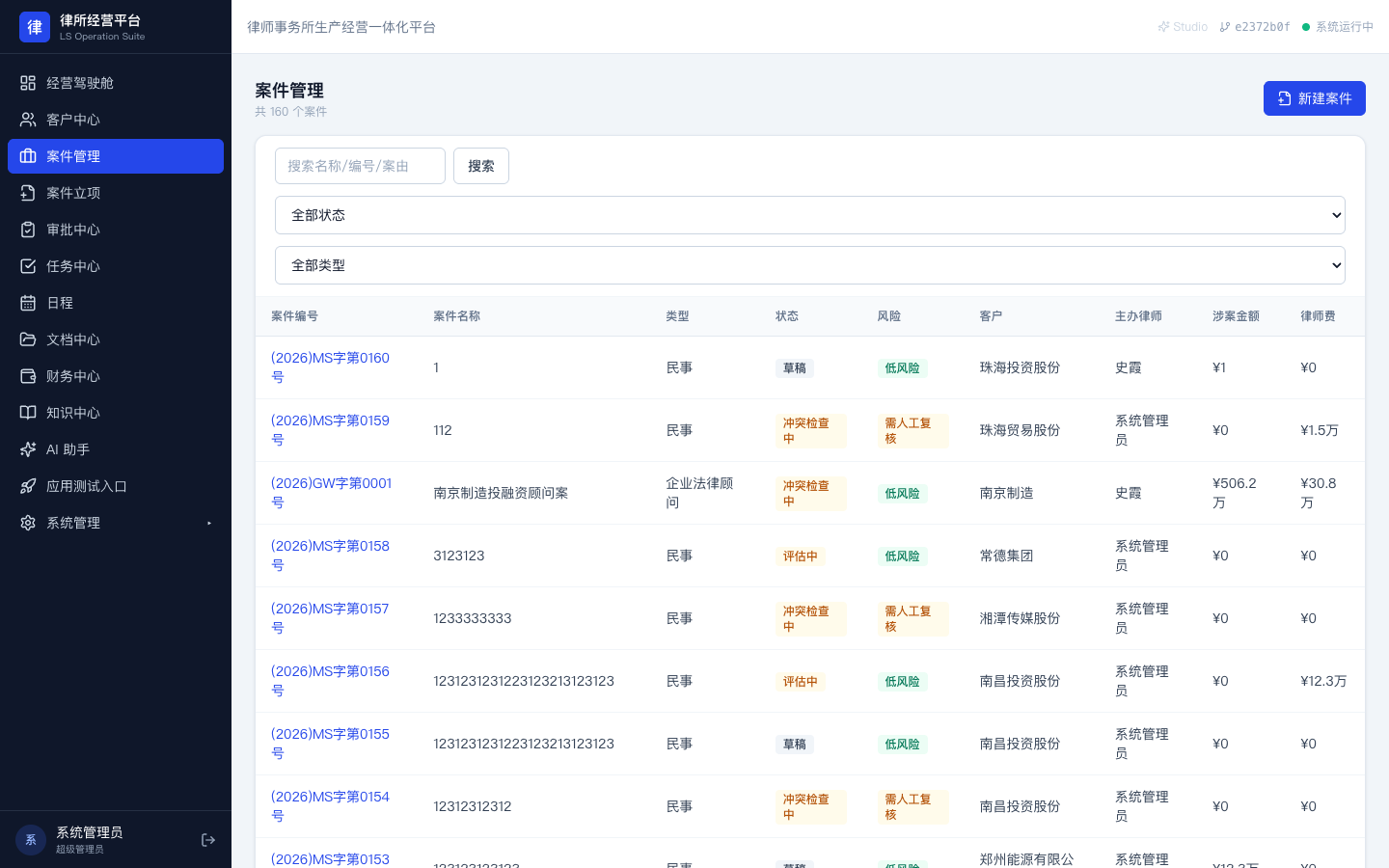
Task: Click the 应用测试入口 rocket icon
Action: pos(28,486)
